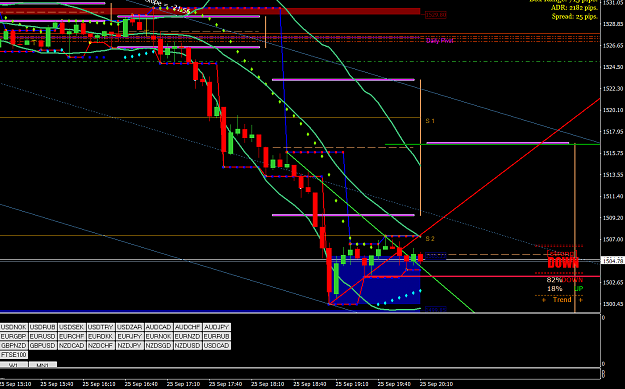The image size is (625, 389).
Task: Open the USDTRY chart button
Action: 101,327
